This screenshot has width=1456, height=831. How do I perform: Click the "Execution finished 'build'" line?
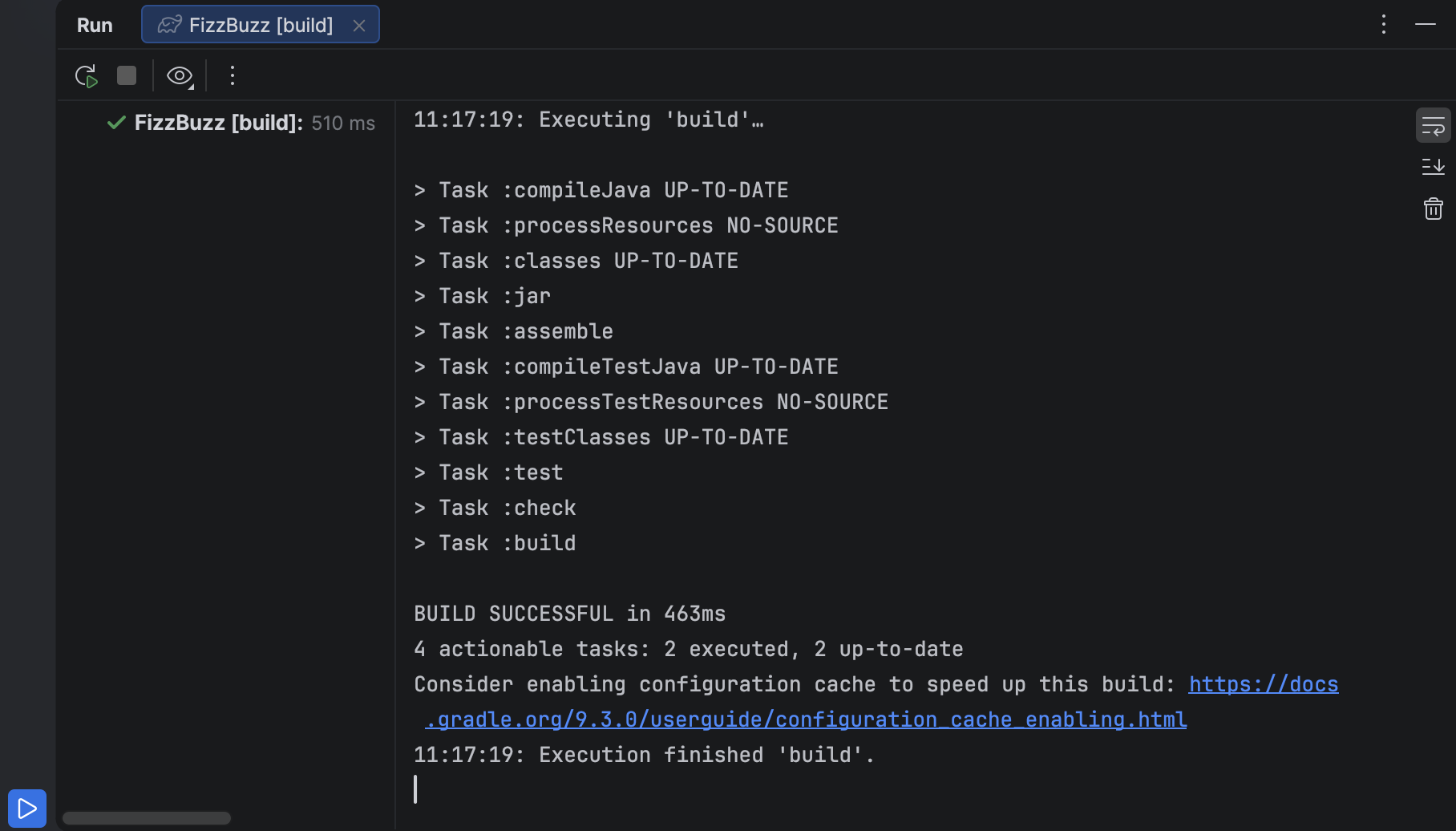(644, 755)
